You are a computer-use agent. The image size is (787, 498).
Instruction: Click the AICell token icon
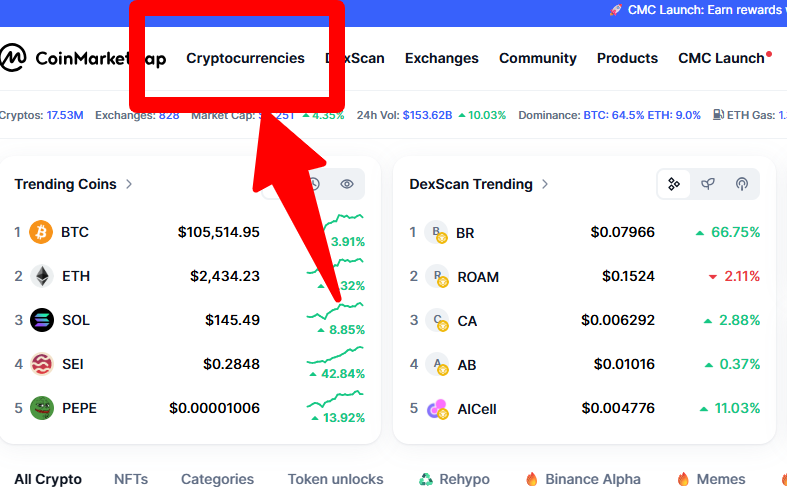pyautogui.click(x=437, y=408)
